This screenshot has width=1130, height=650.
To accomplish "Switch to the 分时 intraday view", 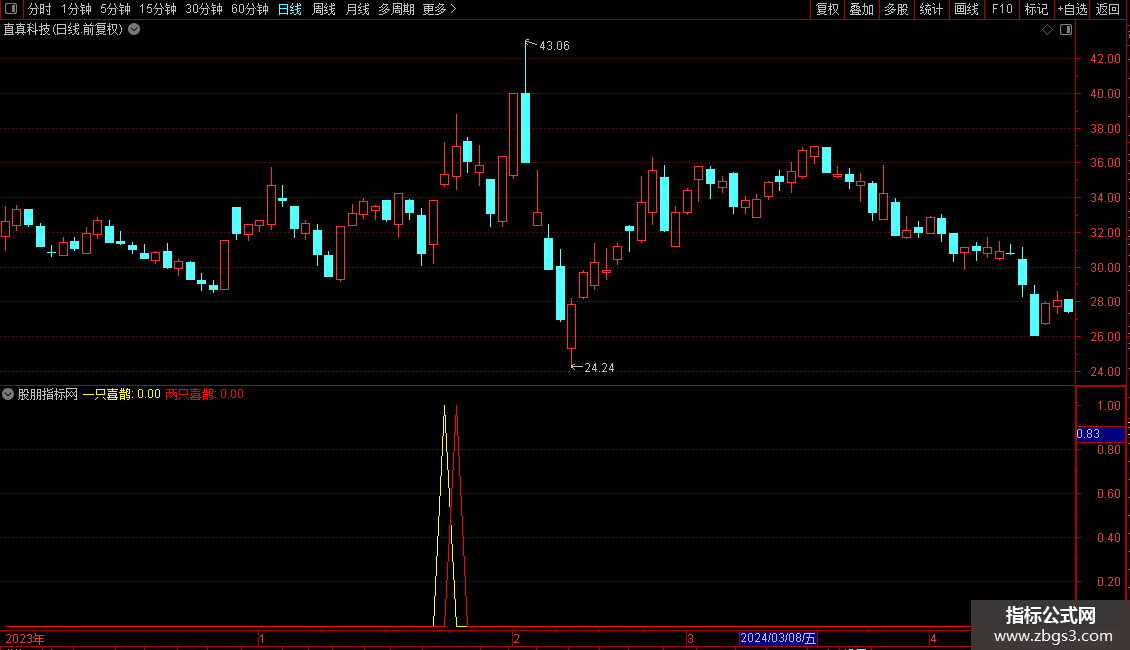I will coord(40,9).
